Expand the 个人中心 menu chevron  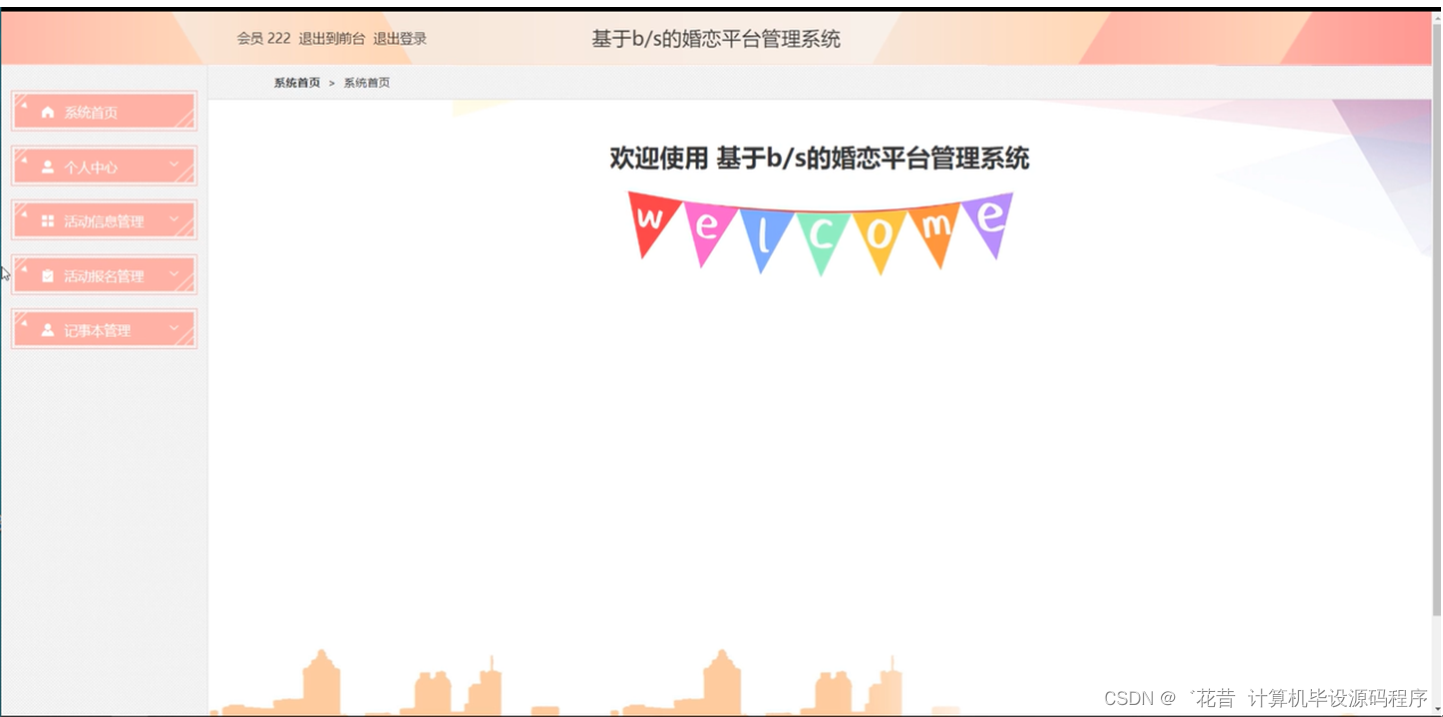click(174, 166)
